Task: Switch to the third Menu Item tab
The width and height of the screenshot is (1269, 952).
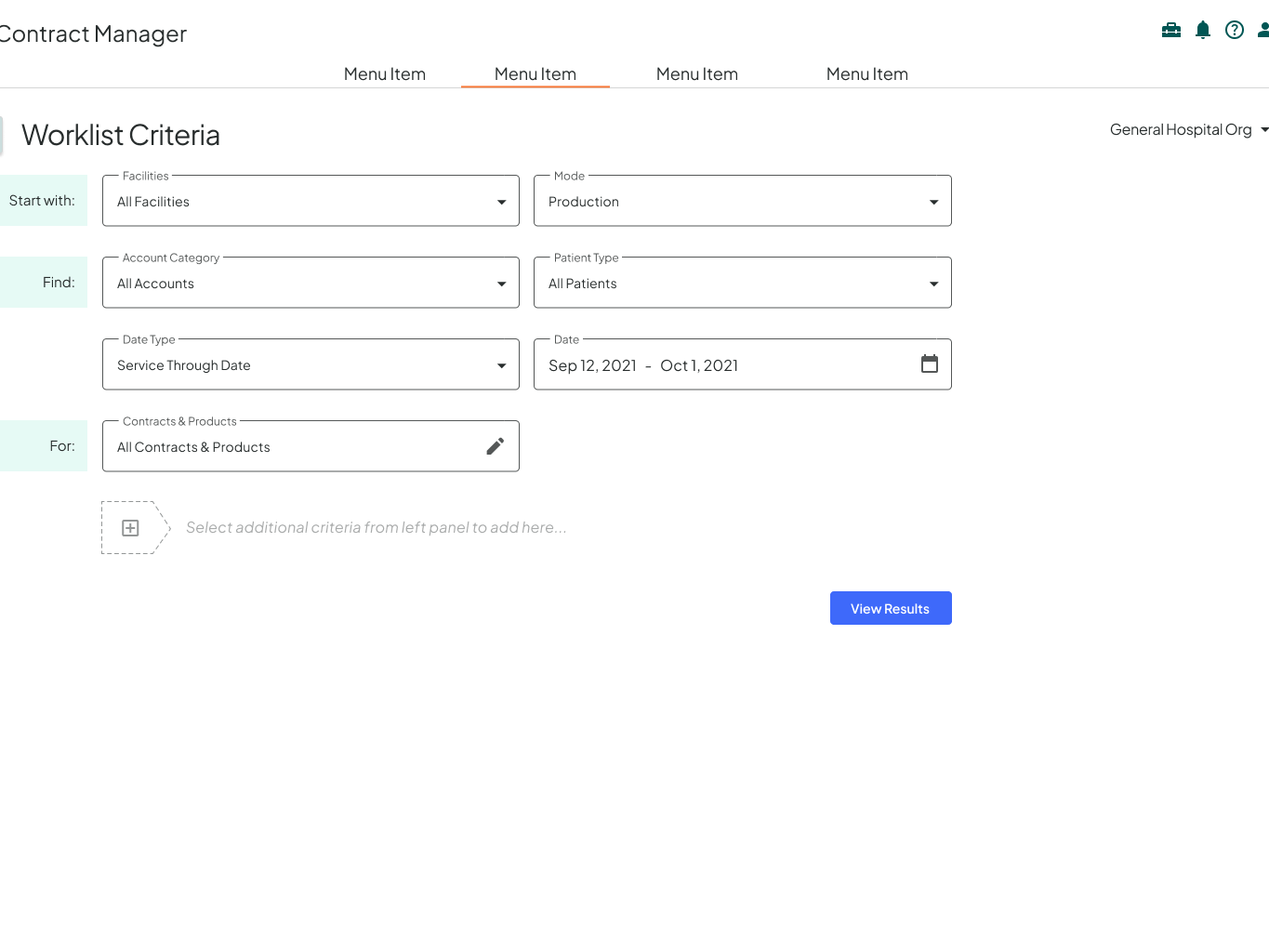Action: 697,74
